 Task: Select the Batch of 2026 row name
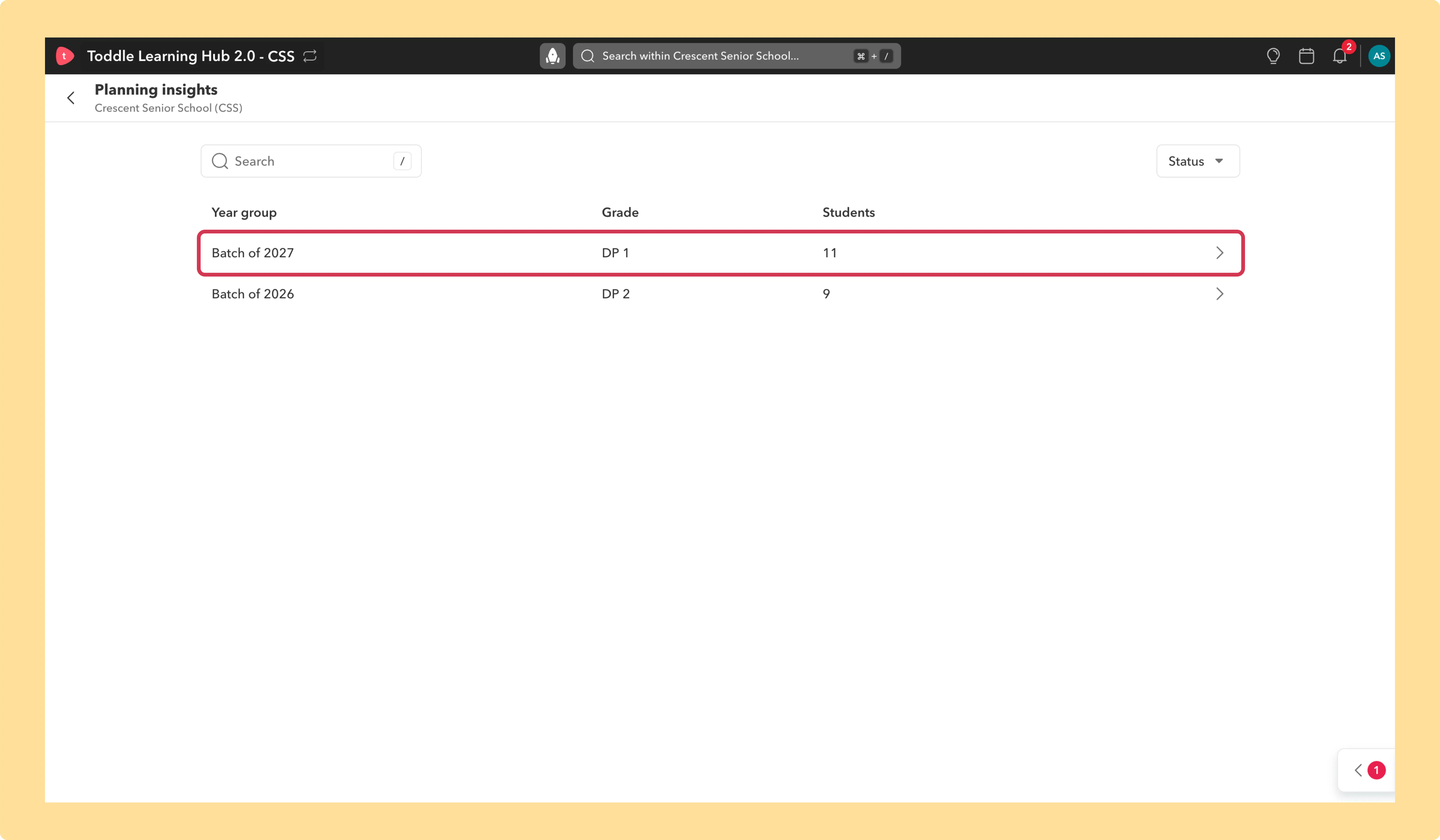coord(253,294)
